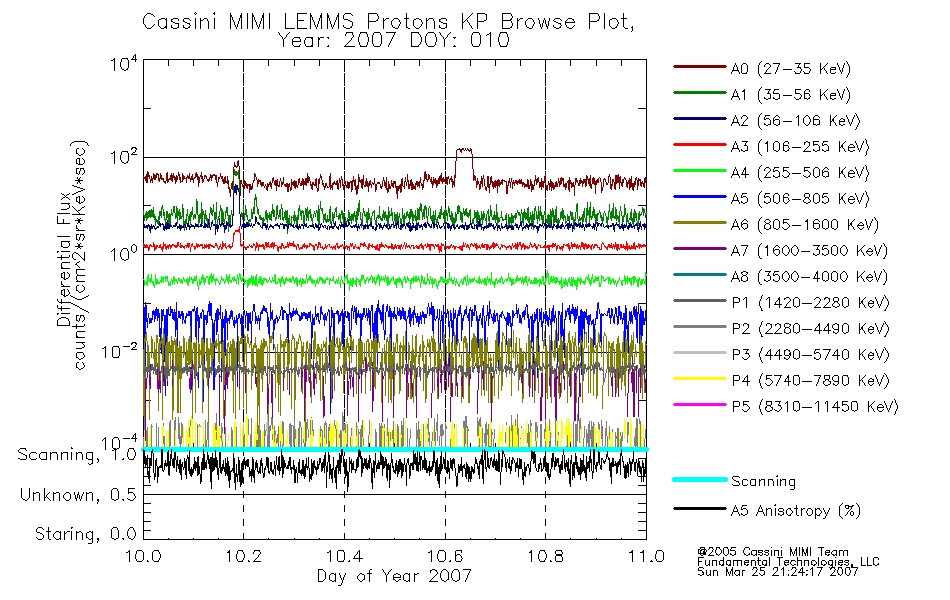Click the Unknown, 0.5 axis label
This screenshot has height=600, width=950.
(x=78, y=495)
